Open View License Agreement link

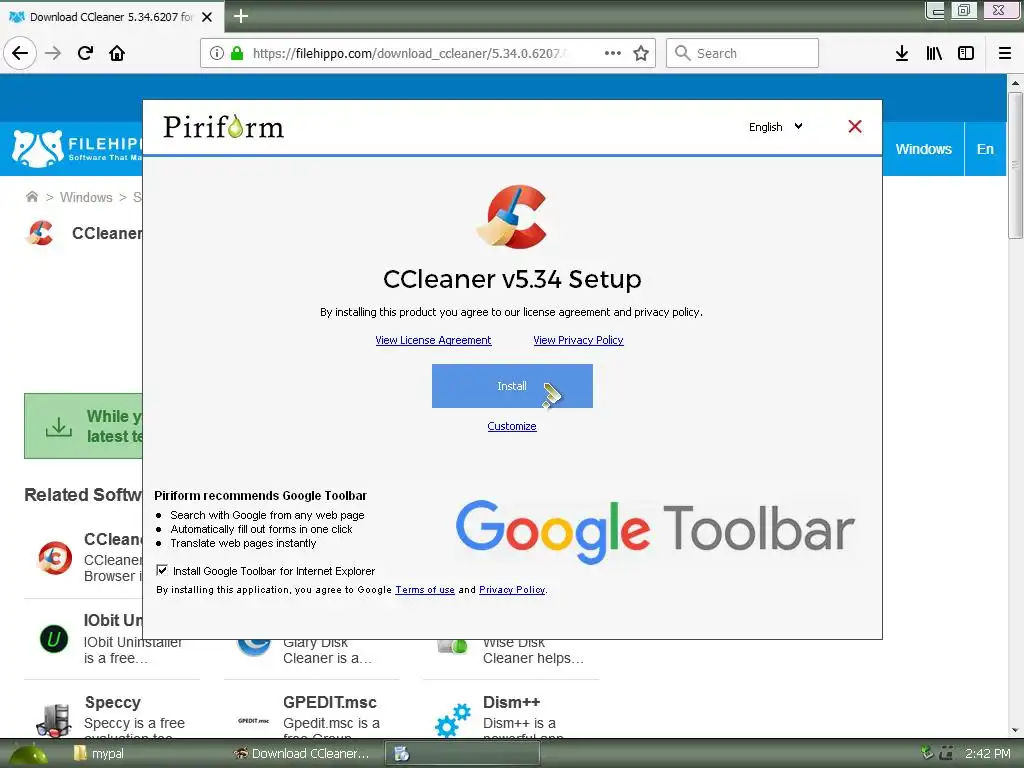(433, 340)
